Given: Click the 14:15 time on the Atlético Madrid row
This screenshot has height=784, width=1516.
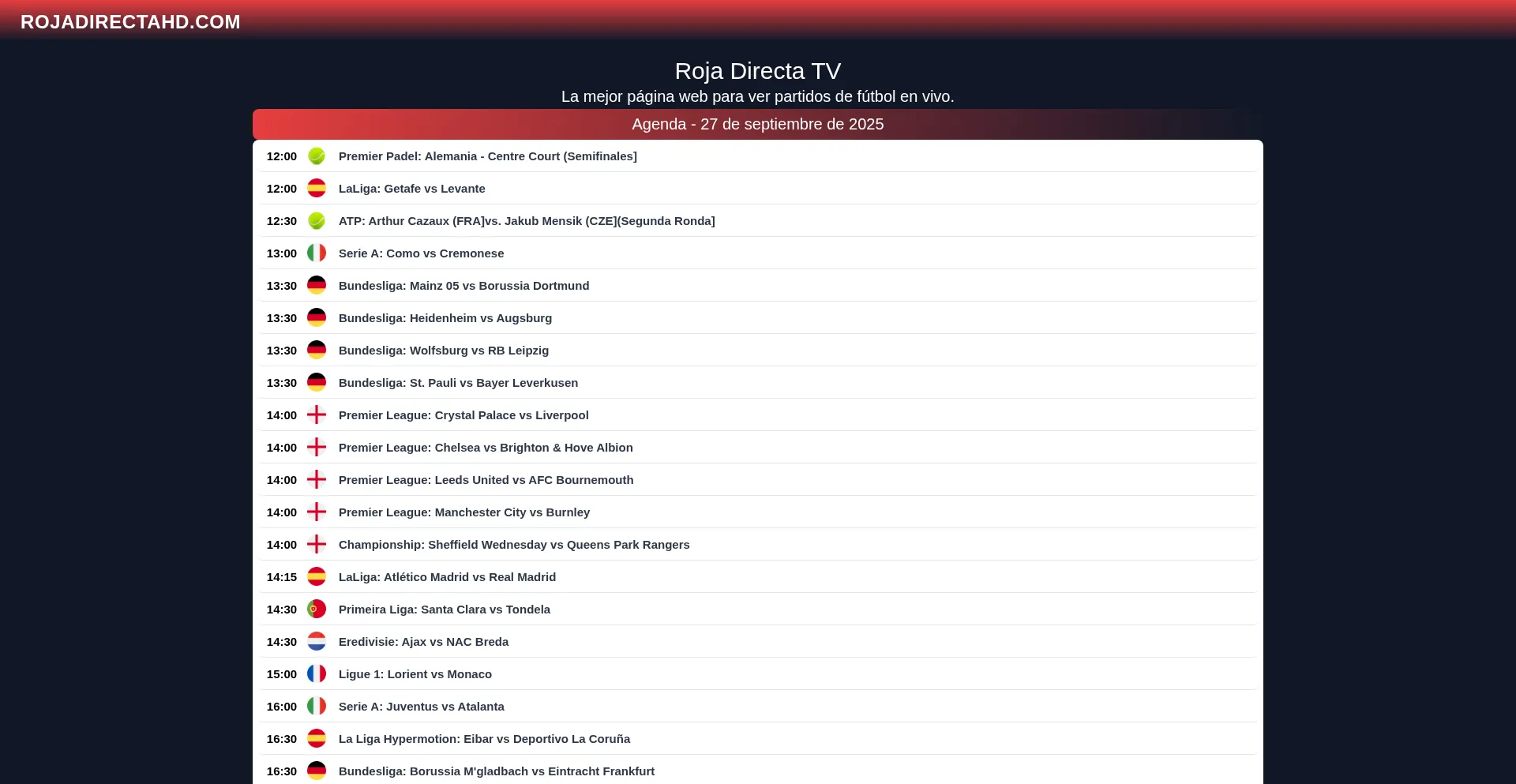Looking at the screenshot, I should (282, 577).
